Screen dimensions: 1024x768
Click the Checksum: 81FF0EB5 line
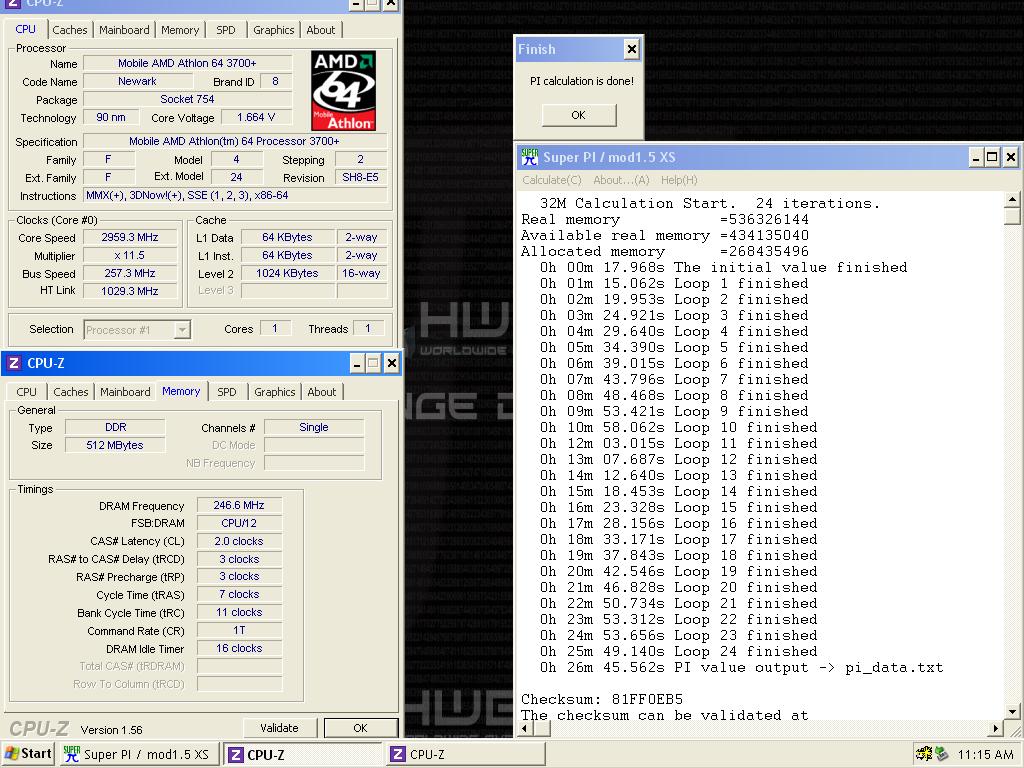(x=601, y=699)
